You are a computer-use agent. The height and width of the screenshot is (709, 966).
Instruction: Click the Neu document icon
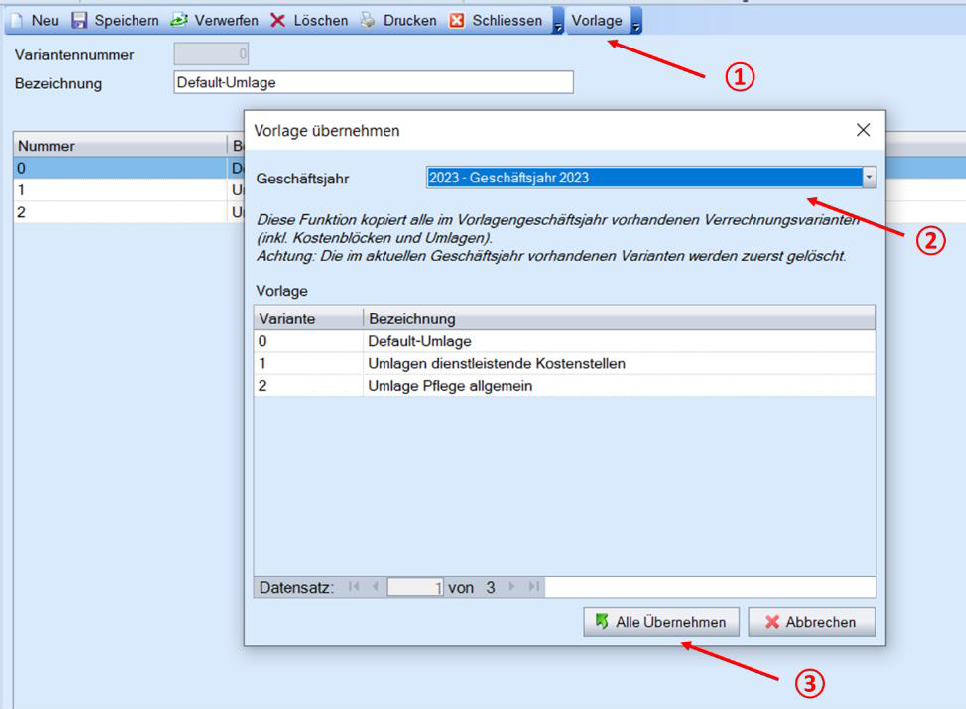tap(17, 20)
